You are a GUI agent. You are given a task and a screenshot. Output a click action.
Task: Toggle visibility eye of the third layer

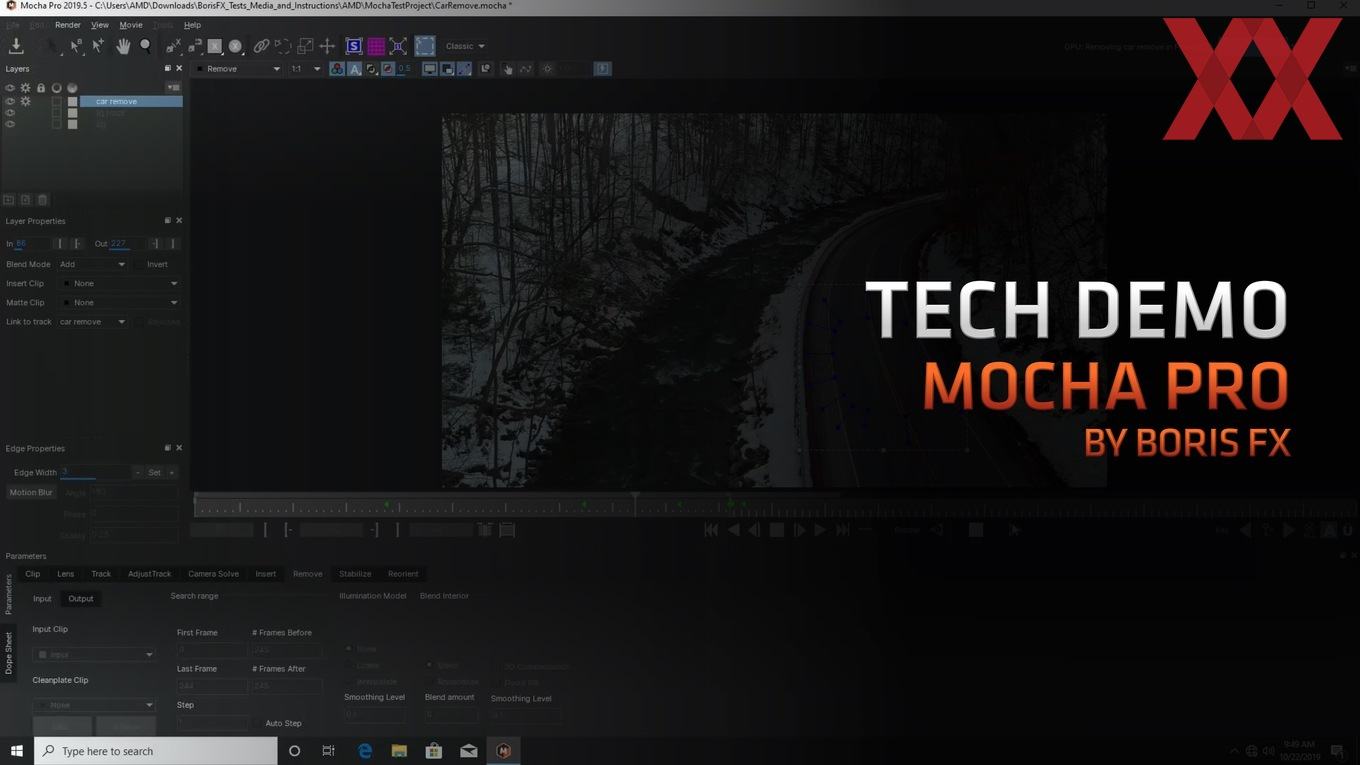[10, 125]
